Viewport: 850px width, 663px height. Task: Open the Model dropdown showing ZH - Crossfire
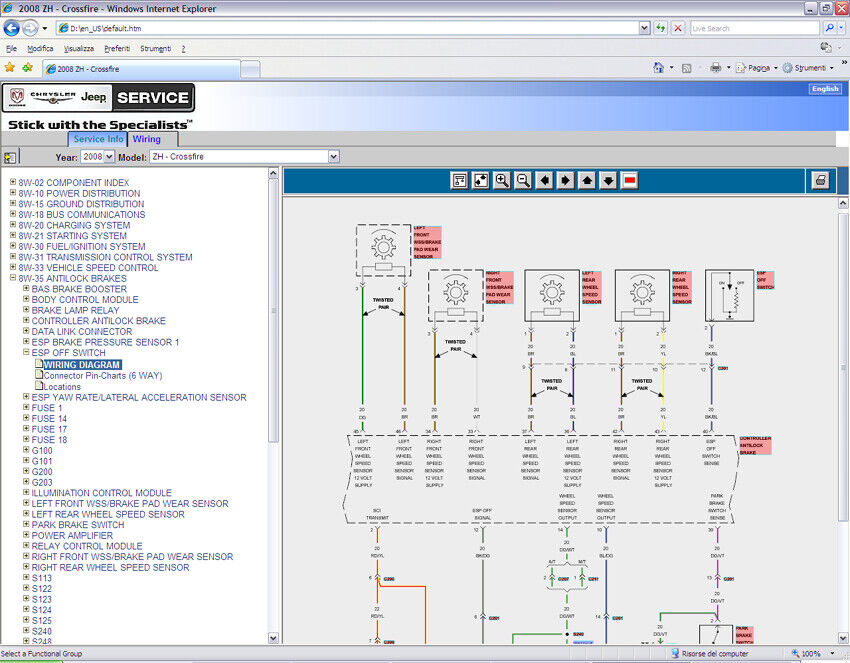pos(244,157)
